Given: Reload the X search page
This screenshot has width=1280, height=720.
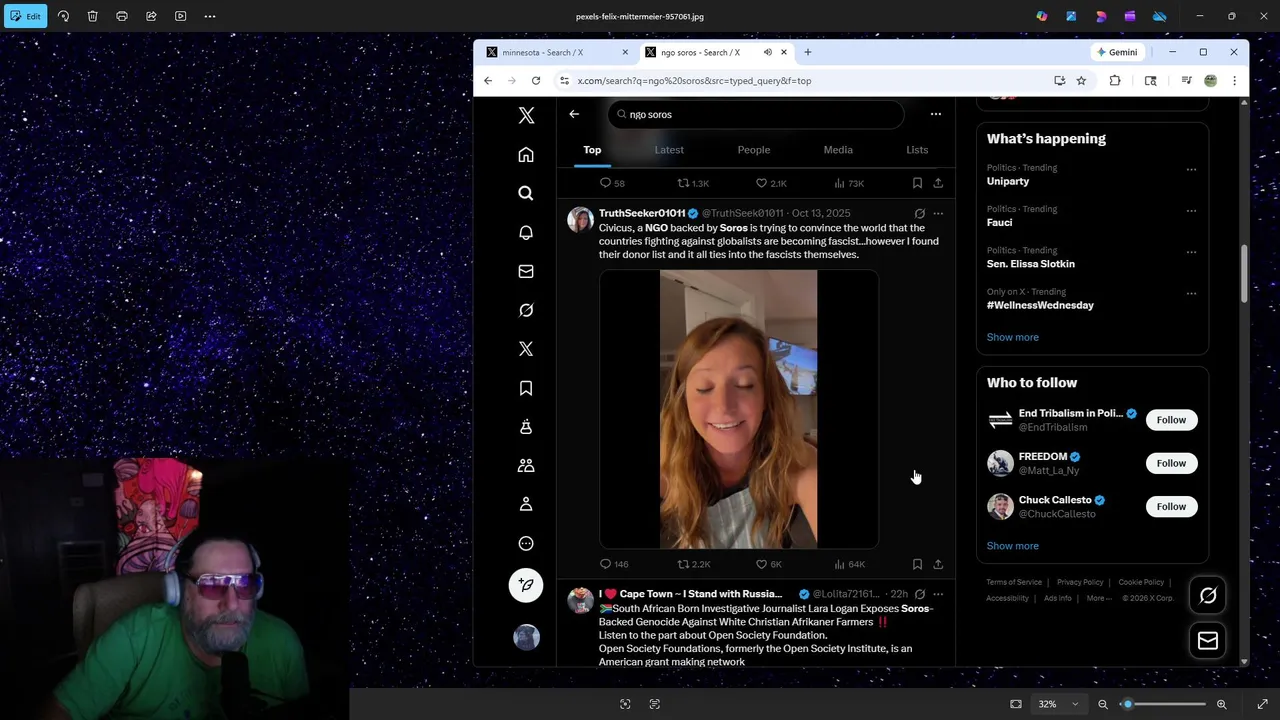Looking at the screenshot, I should point(536,81).
